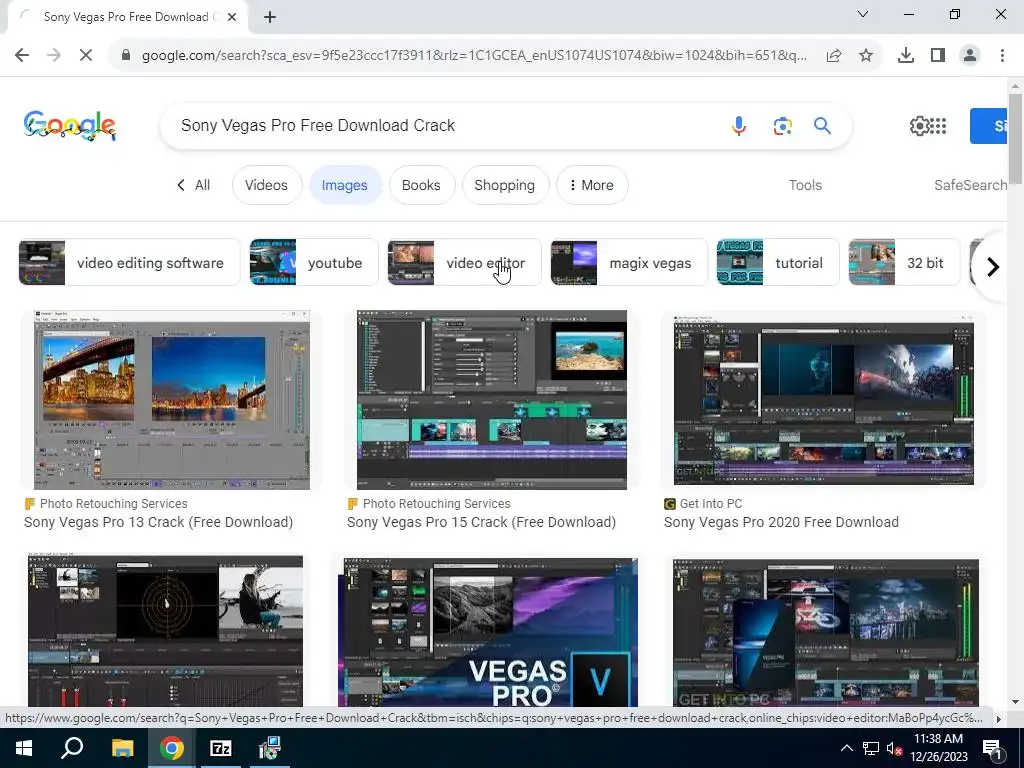Toggle the Chrome side panel icon
This screenshot has height=768, width=1024.
tap(938, 56)
